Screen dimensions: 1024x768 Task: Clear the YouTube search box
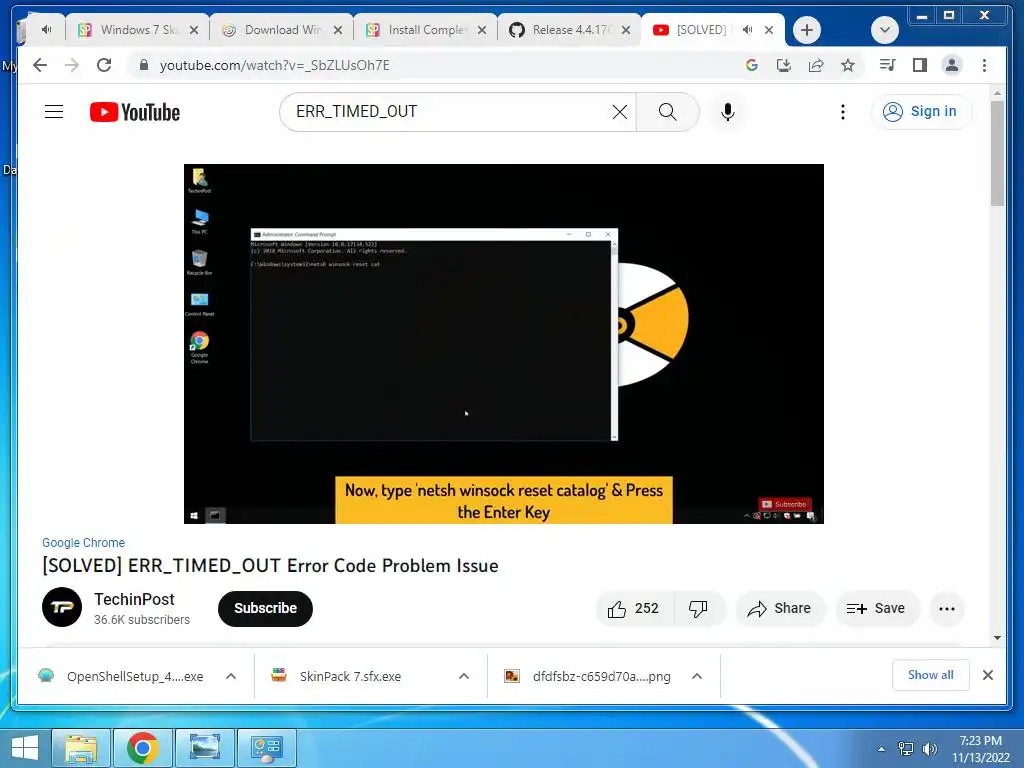coord(620,112)
